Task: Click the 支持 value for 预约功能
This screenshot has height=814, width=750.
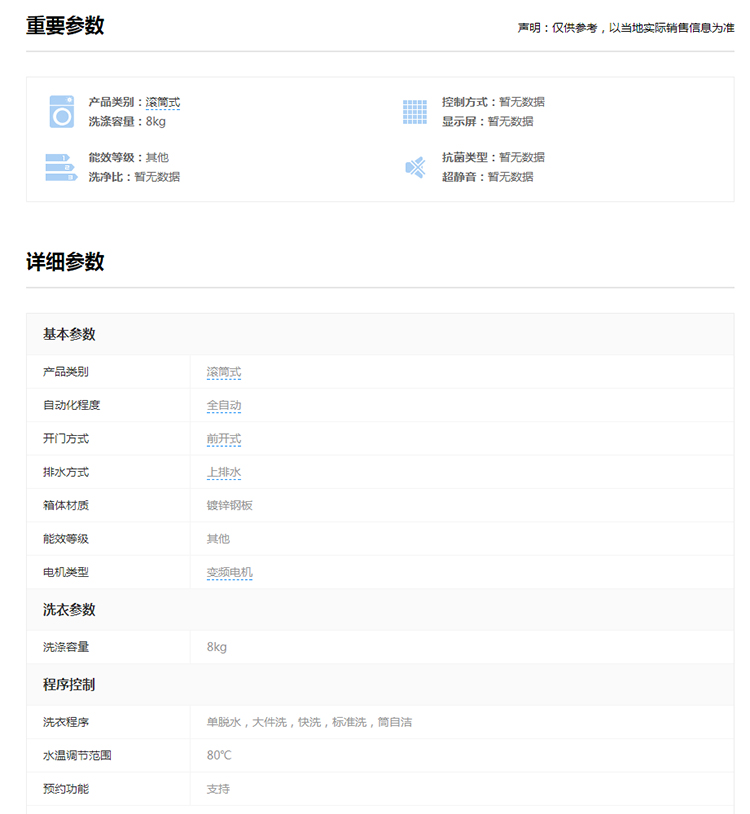Action: coord(218,789)
